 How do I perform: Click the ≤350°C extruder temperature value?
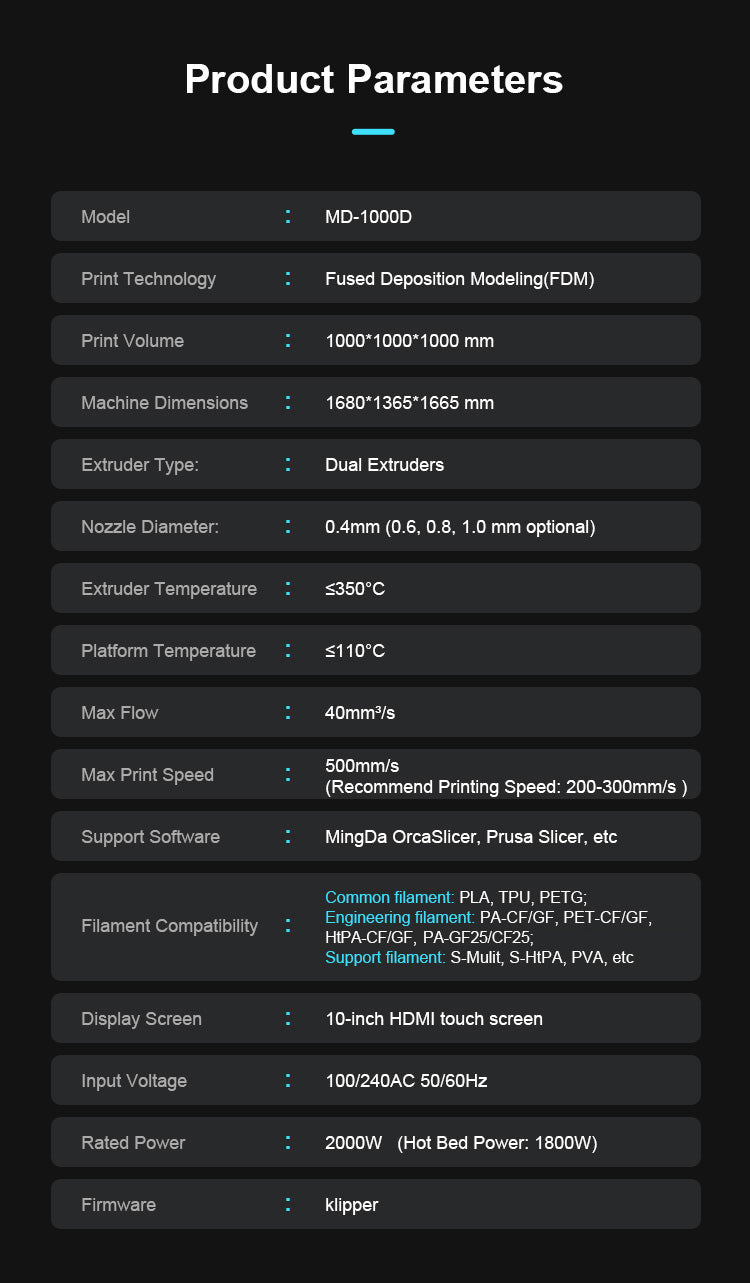[x=355, y=589]
